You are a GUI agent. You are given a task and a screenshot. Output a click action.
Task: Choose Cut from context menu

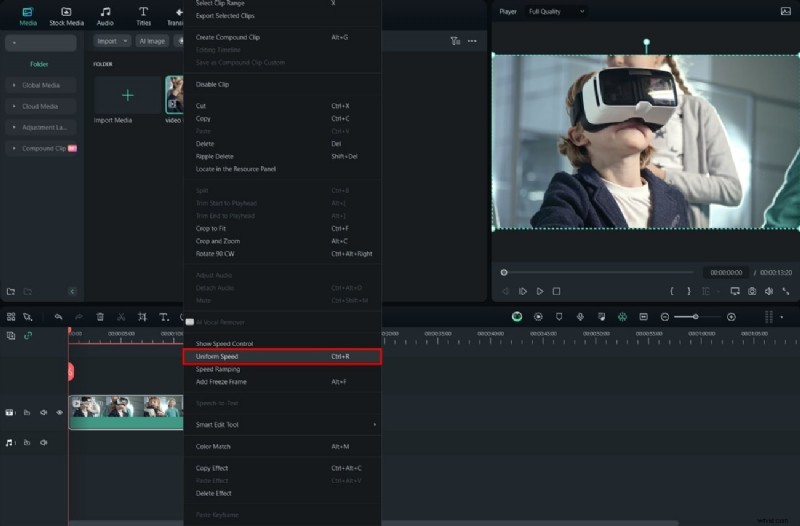pyautogui.click(x=283, y=106)
